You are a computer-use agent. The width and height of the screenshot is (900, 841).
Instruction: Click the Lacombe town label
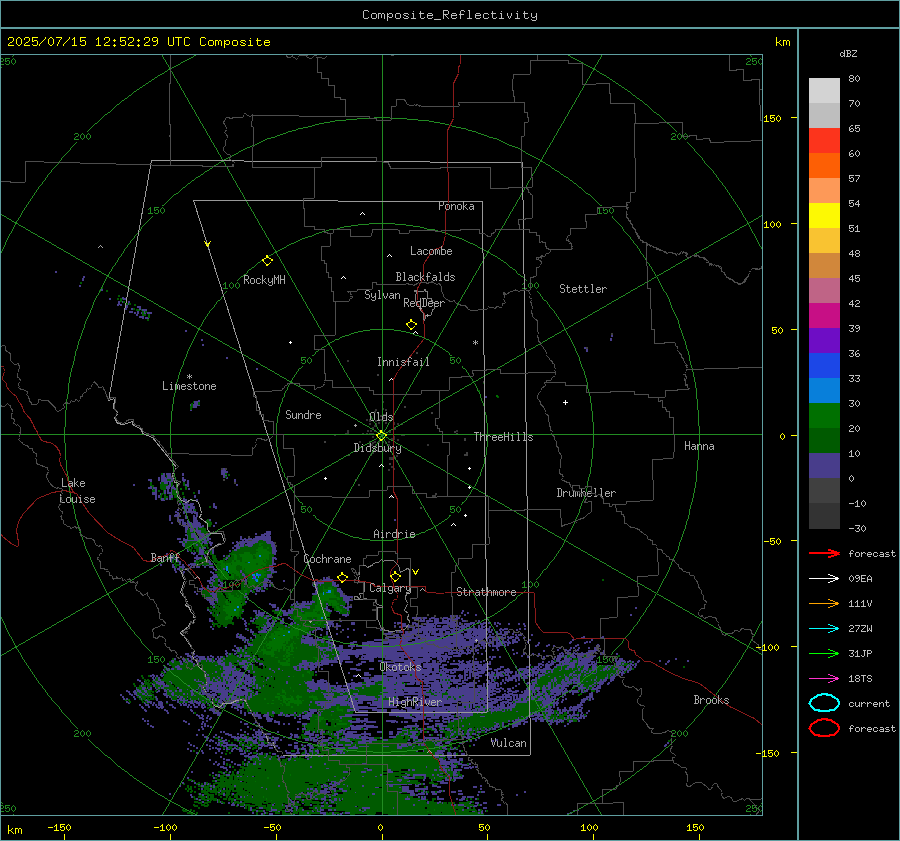pos(431,251)
